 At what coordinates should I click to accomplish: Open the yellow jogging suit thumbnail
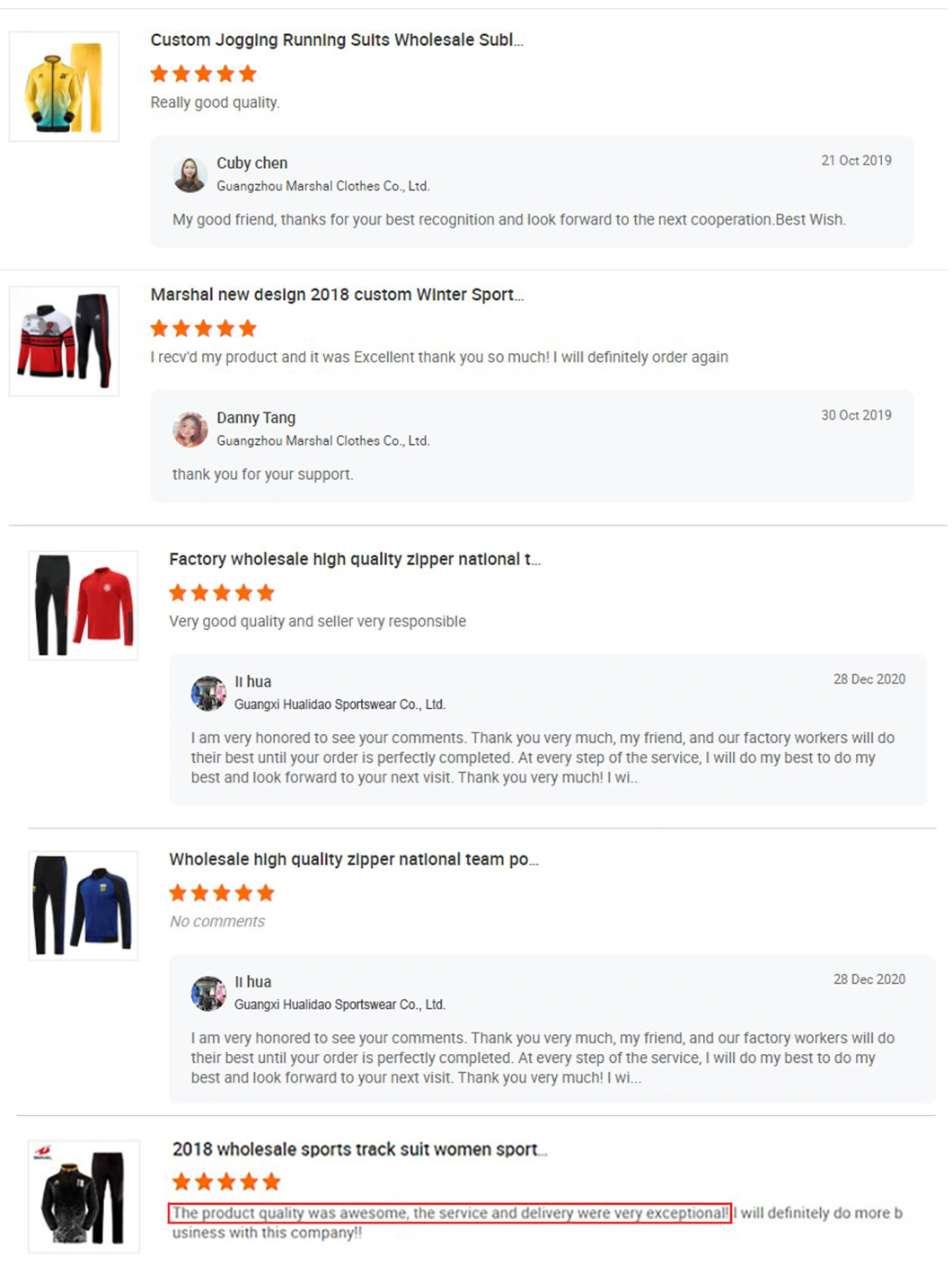click(x=64, y=86)
